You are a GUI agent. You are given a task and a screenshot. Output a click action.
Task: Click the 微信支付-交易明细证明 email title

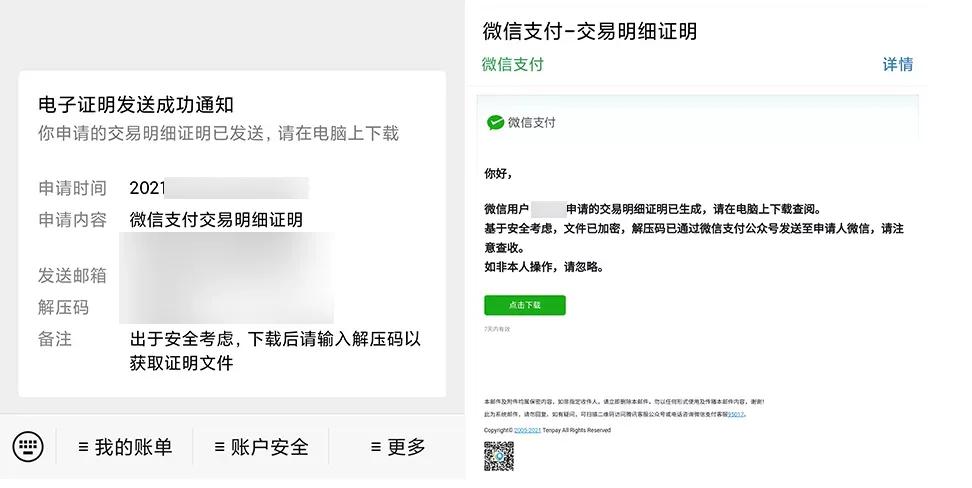pos(590,31)
